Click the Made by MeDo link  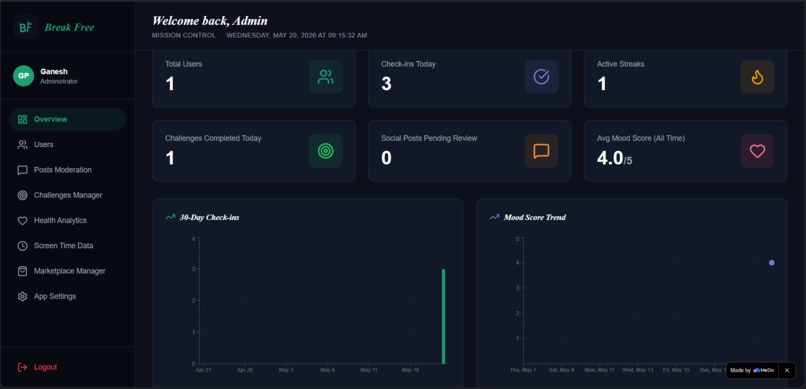[752, 370]
